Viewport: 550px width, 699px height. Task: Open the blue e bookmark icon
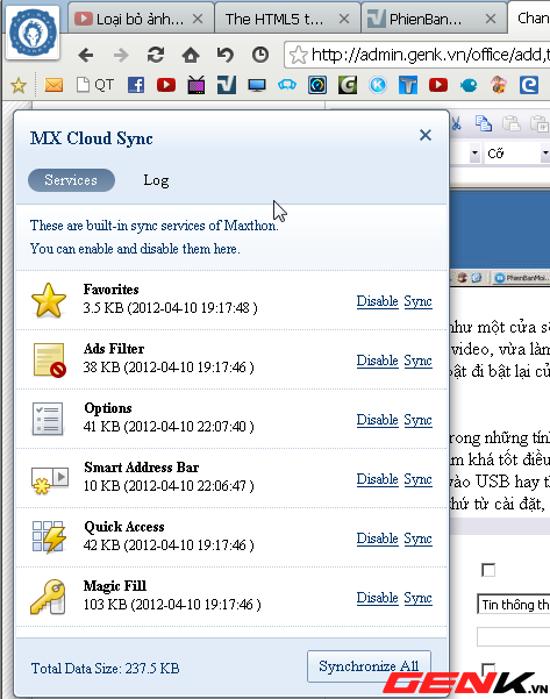click(529, 85)
